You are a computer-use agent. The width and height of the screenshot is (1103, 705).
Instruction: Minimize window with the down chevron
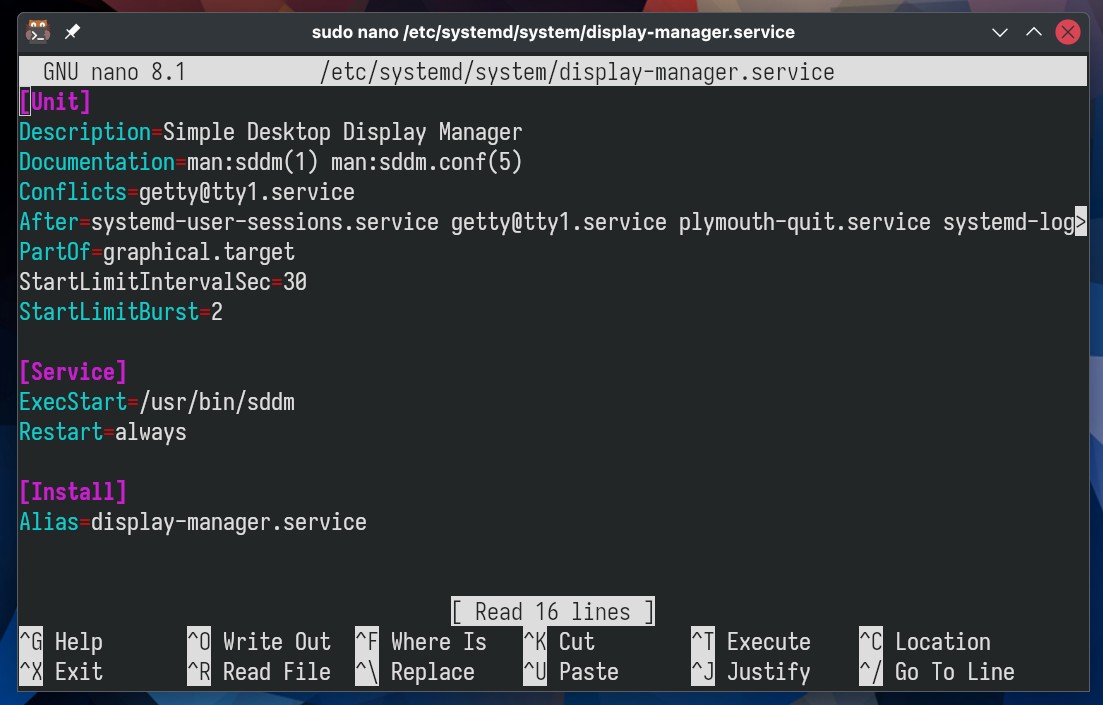[1000, 32]
